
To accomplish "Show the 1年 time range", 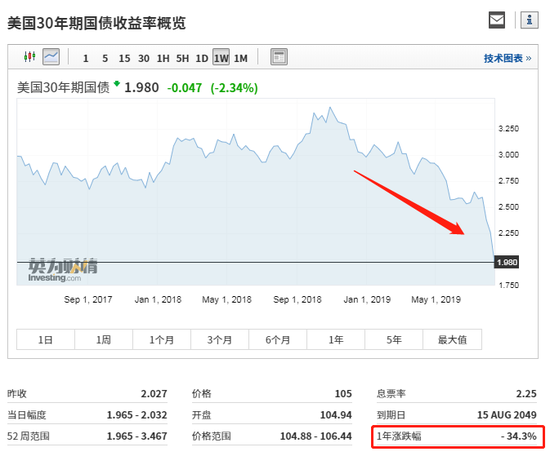I will pos(336,339).
